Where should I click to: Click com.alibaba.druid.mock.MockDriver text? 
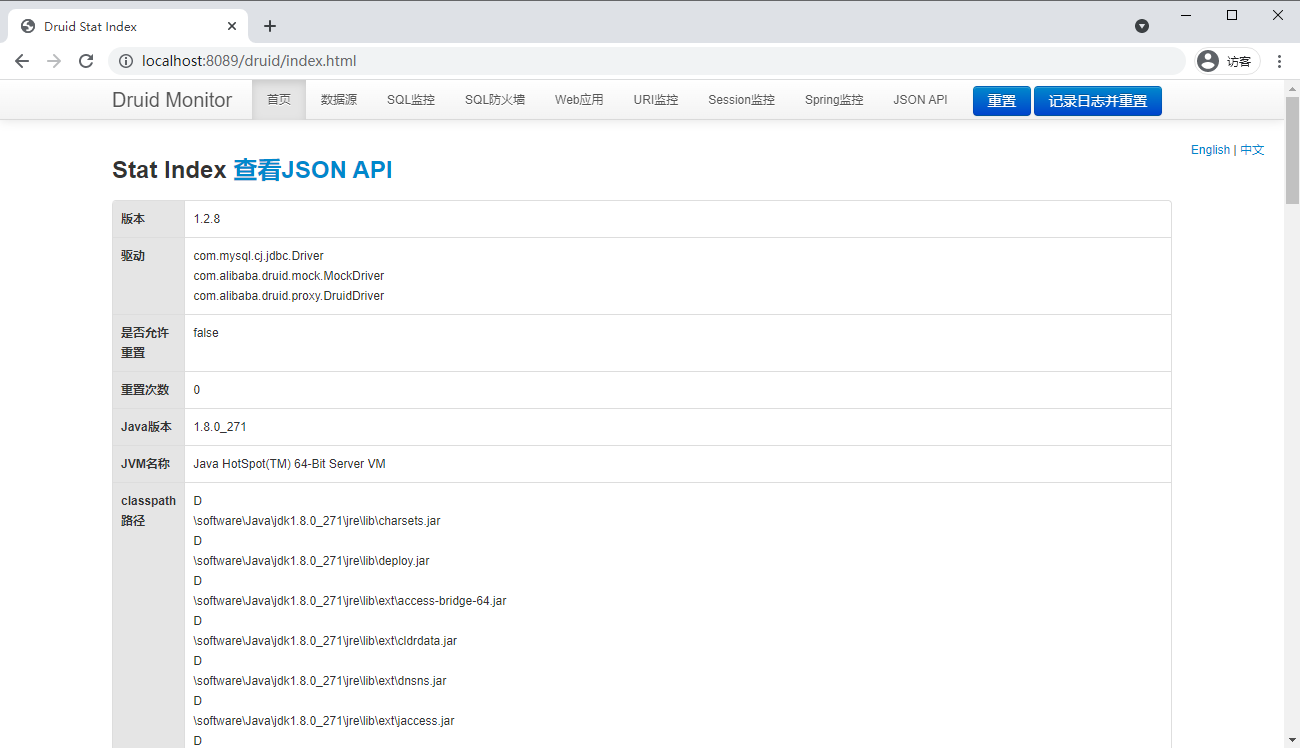[x=289, y=276]
